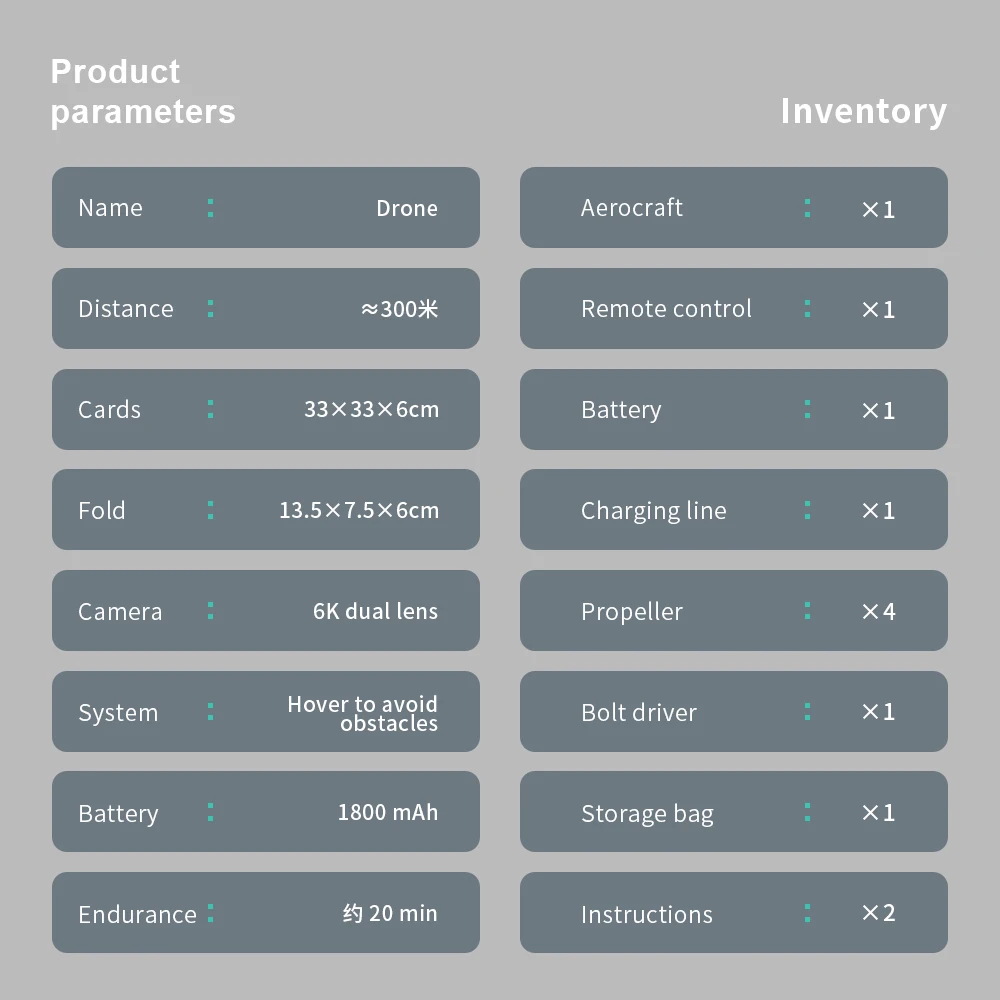Select the Bolt driver inventory item
1000x1000 pixels.
[x=733, y=712]
